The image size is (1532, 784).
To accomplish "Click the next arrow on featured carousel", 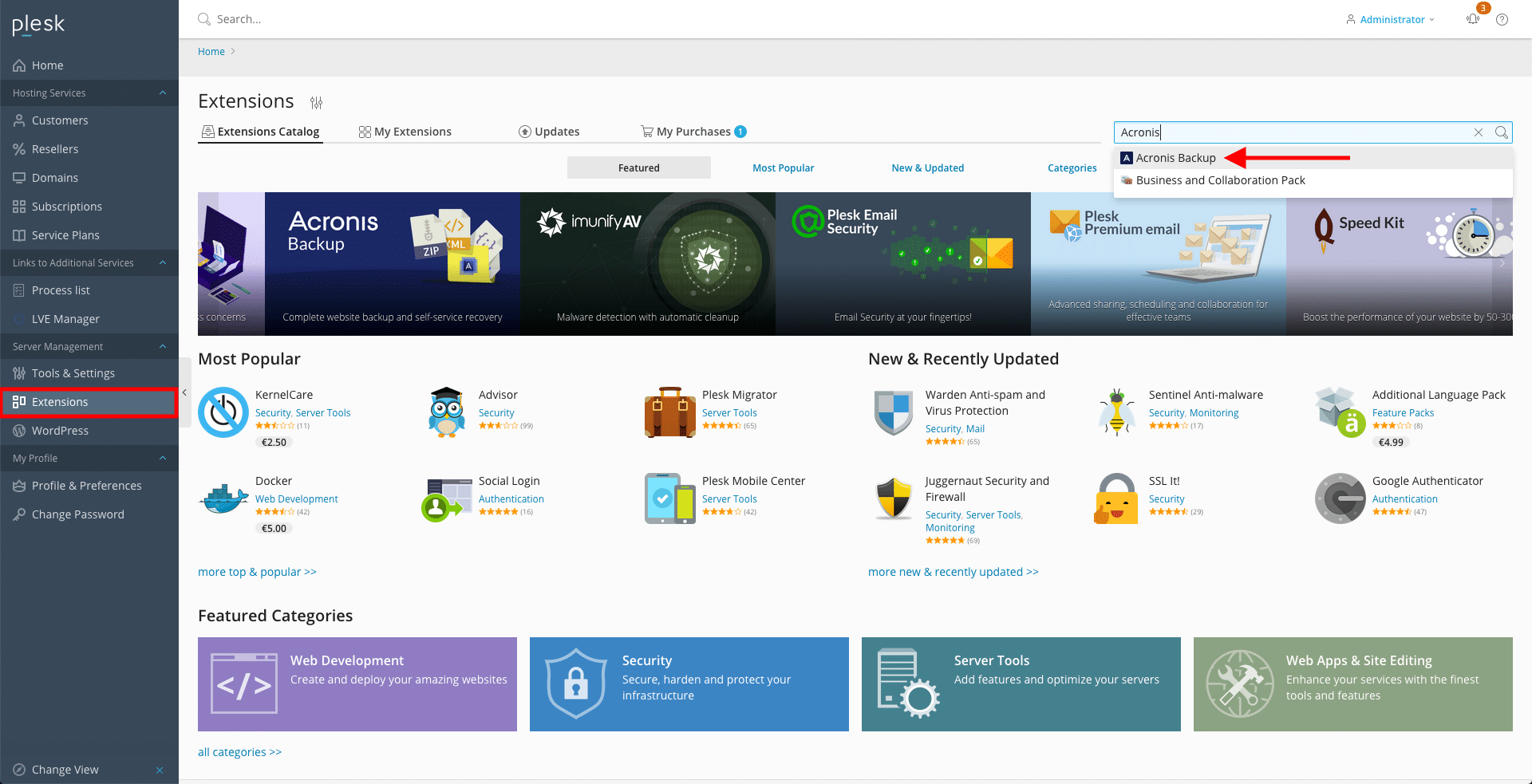I will pos(1502,263).
